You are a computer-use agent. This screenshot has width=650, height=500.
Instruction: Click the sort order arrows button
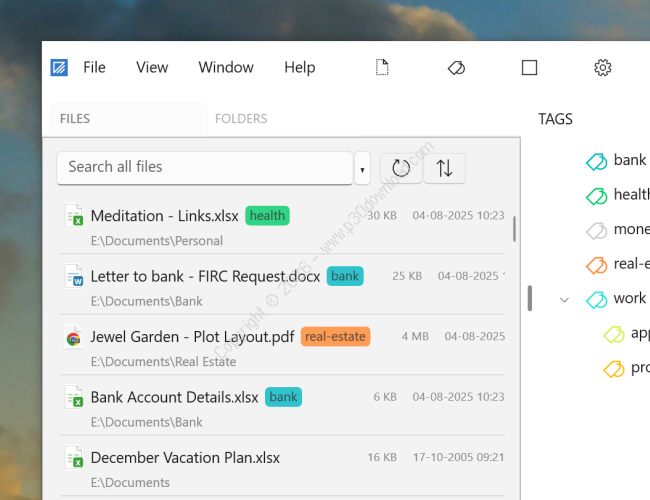(x=444, y=168)
